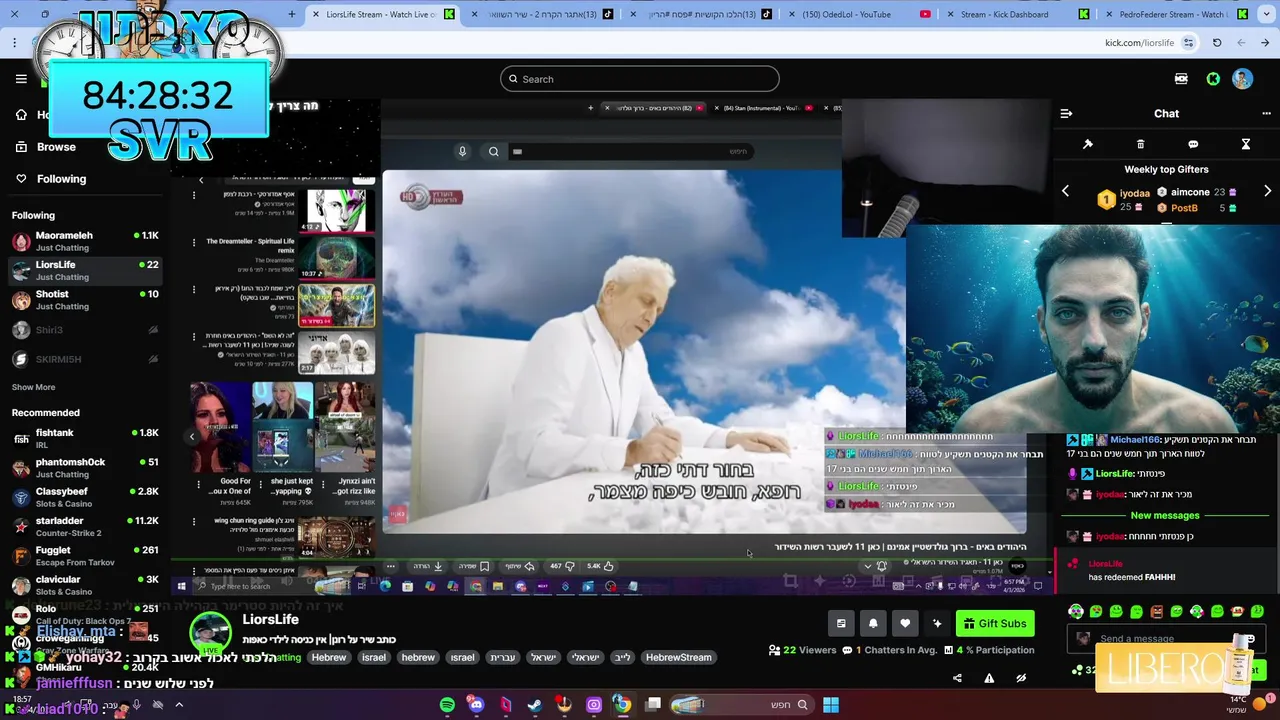
Task: Open Spotify from taskbar
Action: pos(447,705)
